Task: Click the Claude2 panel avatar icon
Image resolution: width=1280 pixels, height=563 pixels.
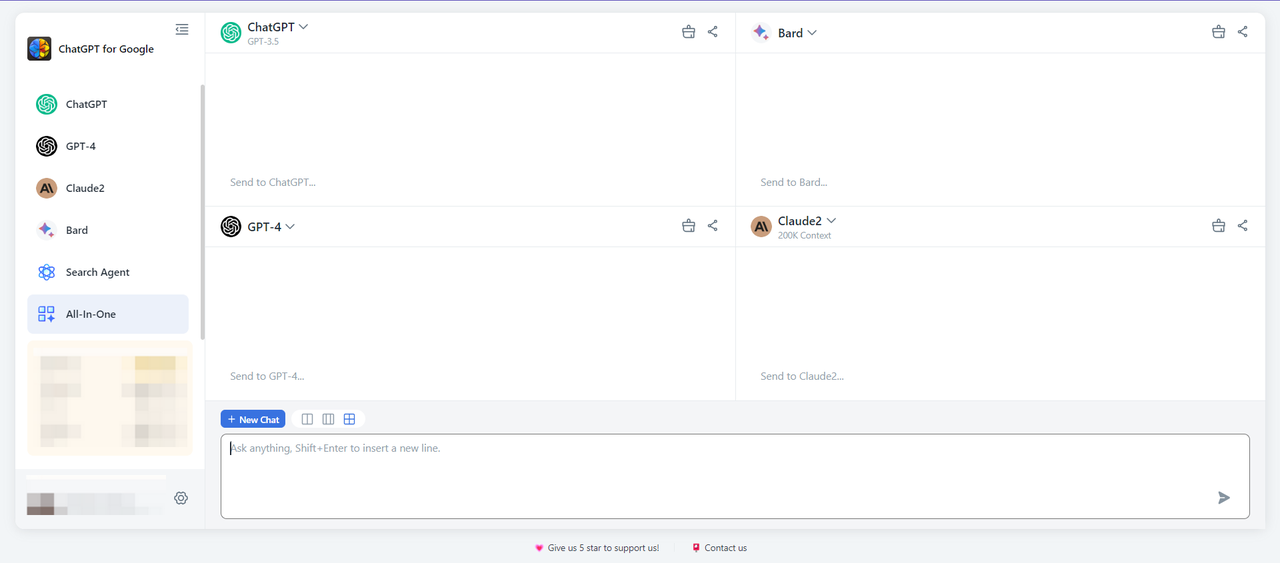Action: 761,227
